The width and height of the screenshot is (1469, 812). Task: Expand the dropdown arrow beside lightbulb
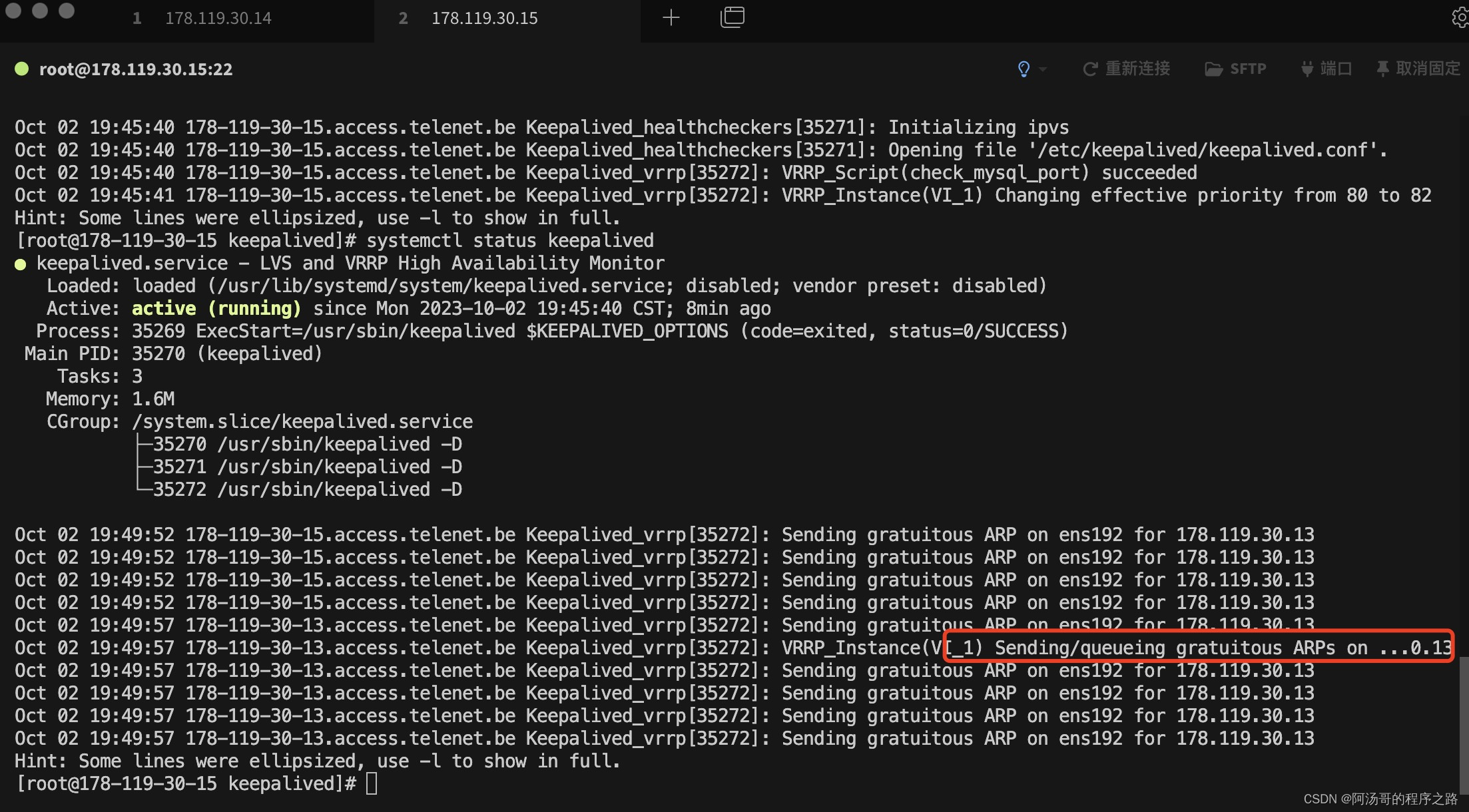click(1042, 69)
